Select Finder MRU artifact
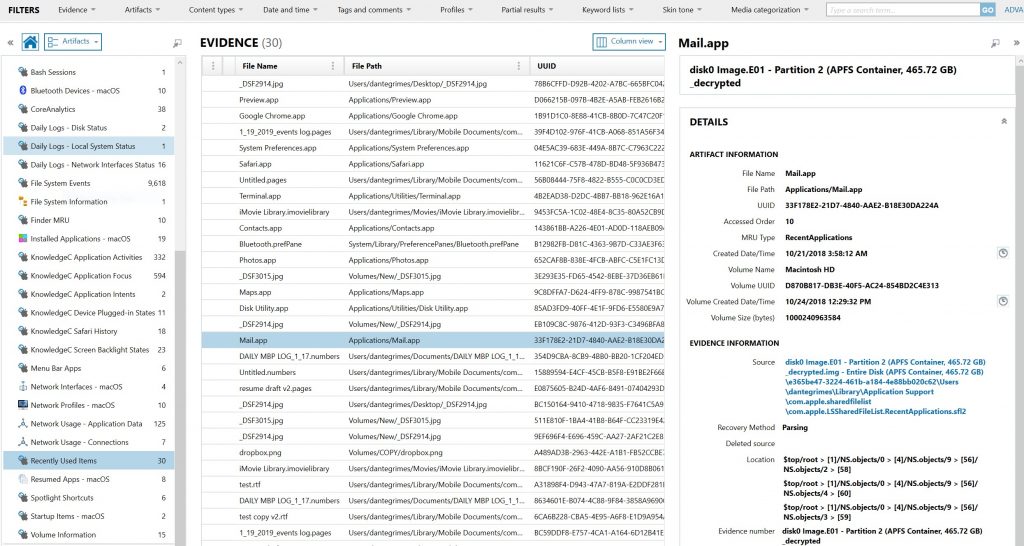 pos(89,220)
